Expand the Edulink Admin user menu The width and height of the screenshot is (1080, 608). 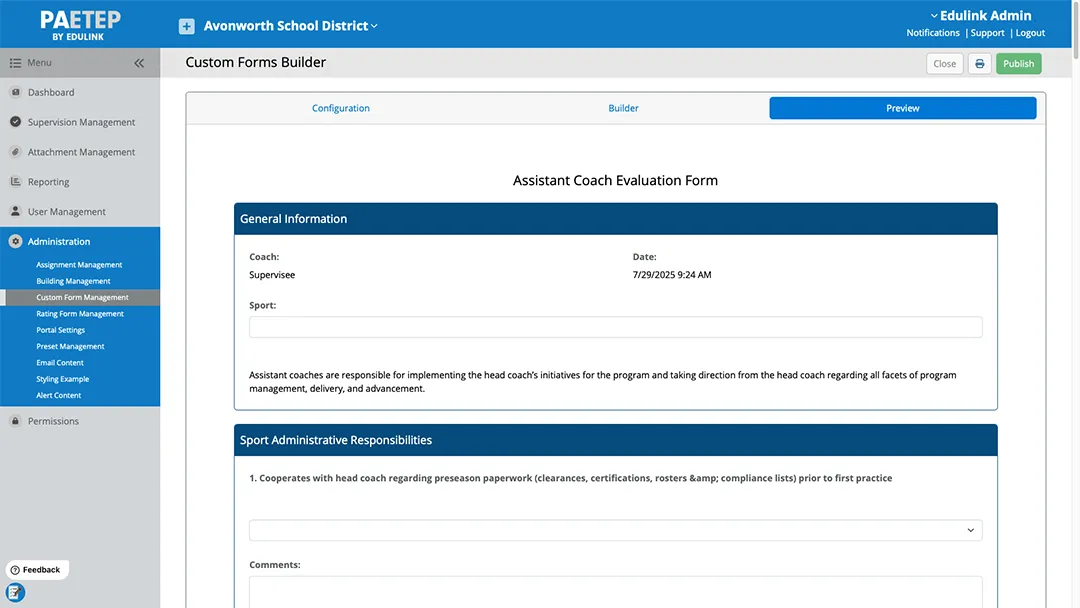pos(981,15)
